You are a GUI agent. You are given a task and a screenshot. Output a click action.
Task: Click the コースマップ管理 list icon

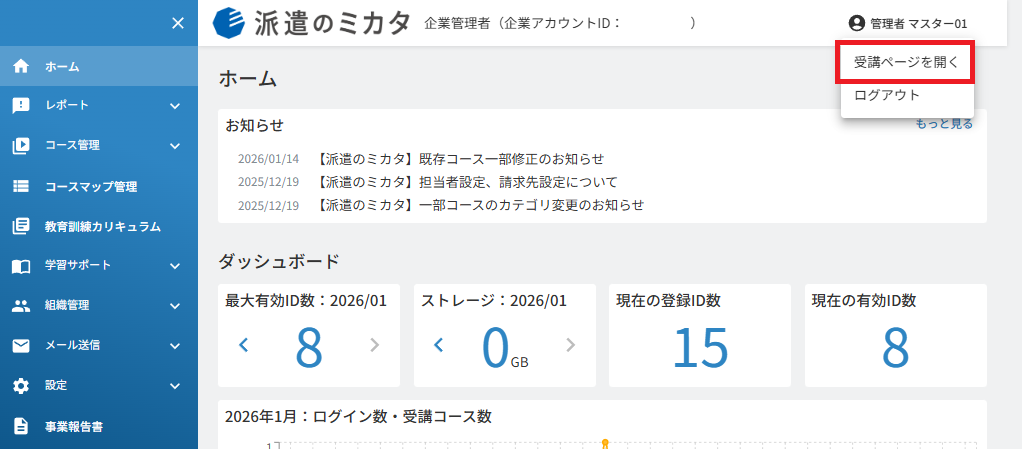pyautogui.click(x=21, y=186)
